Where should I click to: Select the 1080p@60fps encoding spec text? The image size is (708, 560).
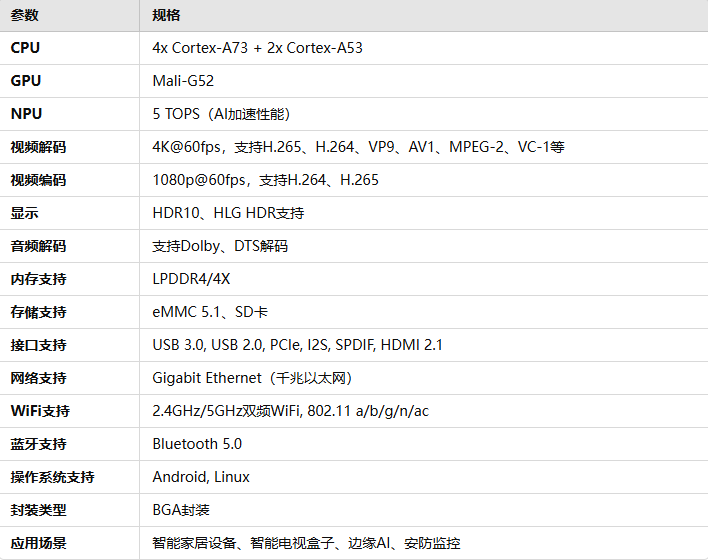tap(266, 180)
